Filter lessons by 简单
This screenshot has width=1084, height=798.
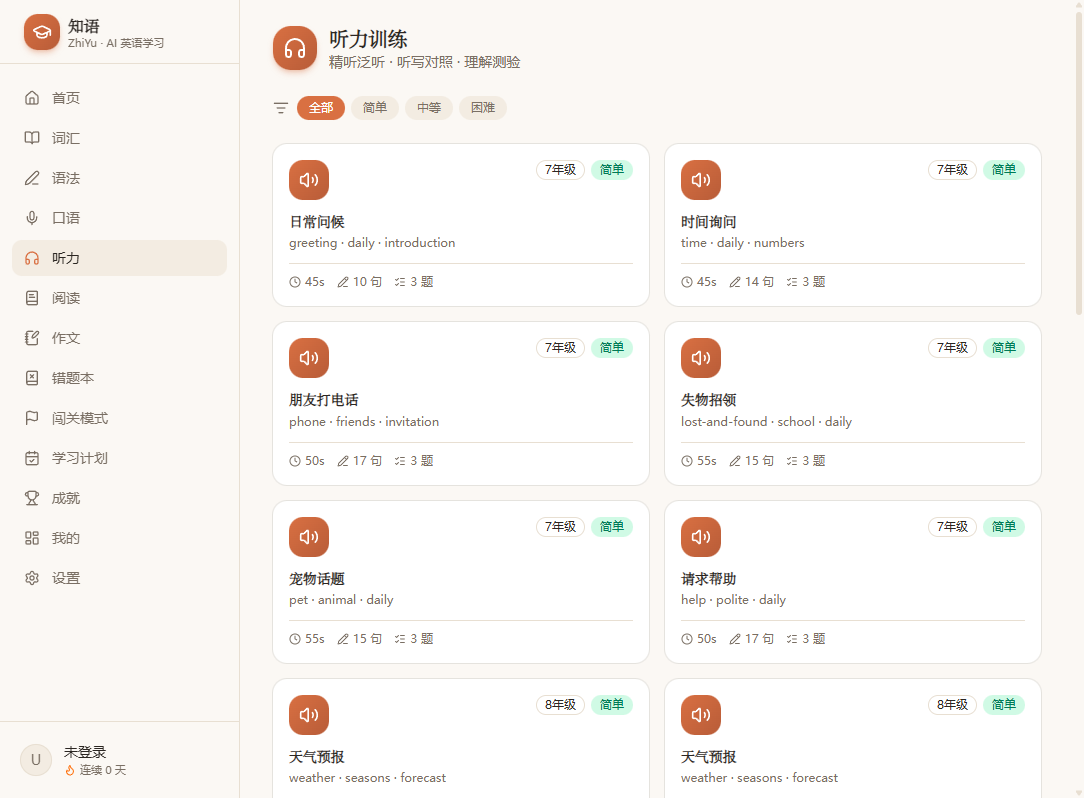pos(375,108)
